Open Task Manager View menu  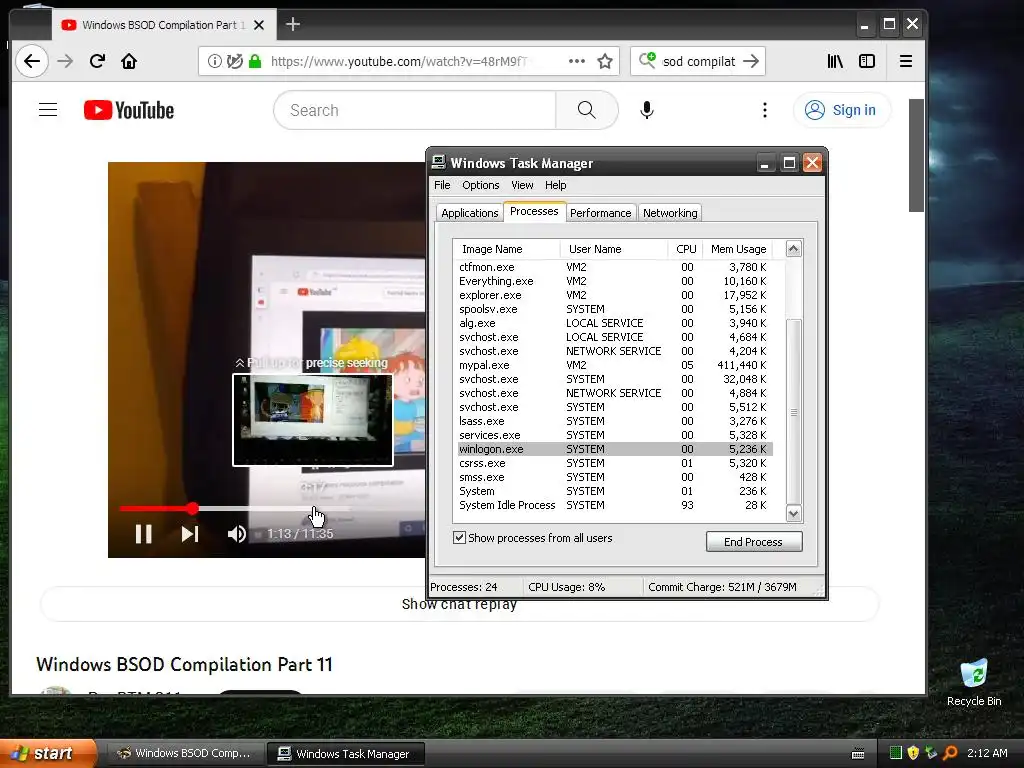click(522, 185)
